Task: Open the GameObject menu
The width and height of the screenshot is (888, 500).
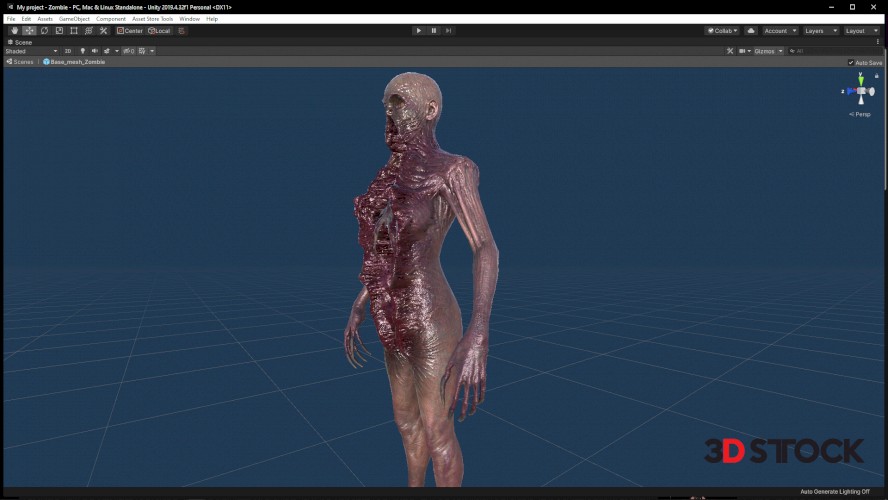Action: tap(74, 19)
